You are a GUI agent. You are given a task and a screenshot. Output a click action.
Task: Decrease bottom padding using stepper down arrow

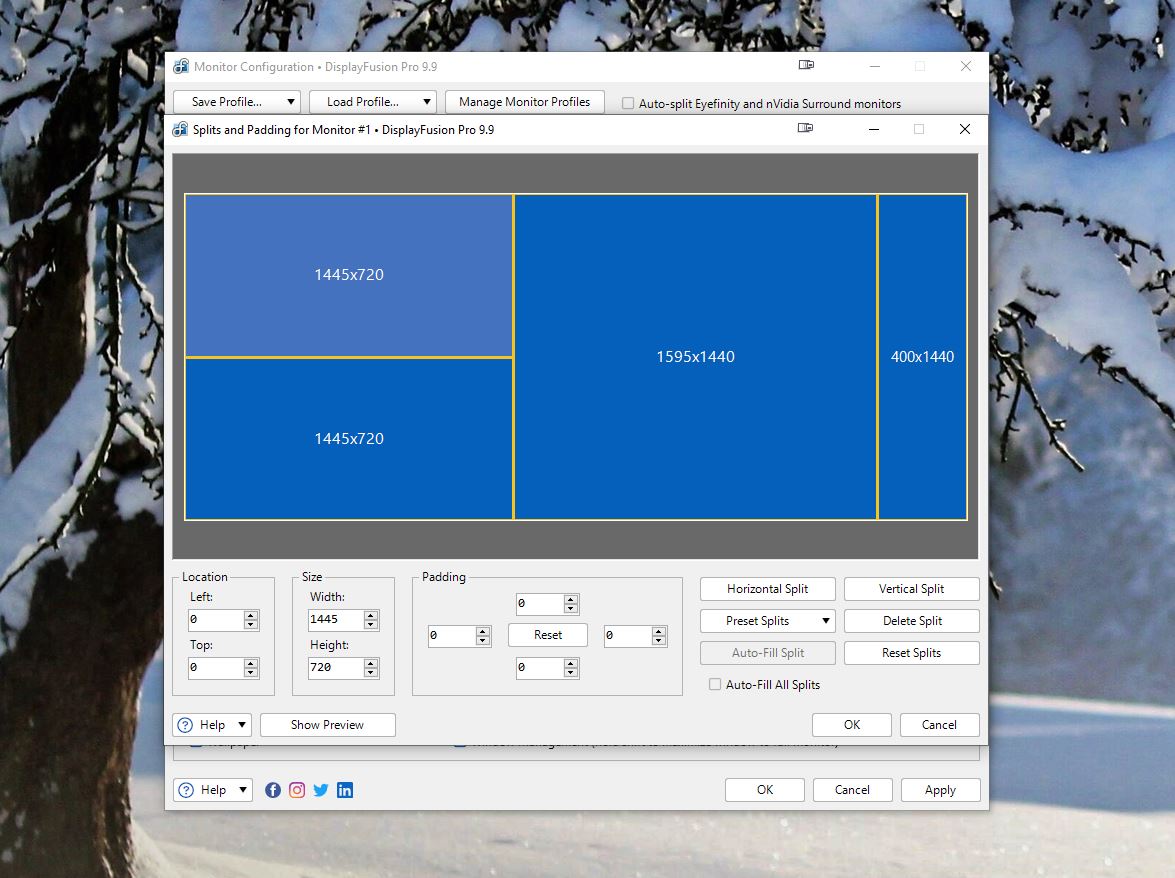click(x=571, y=672)
